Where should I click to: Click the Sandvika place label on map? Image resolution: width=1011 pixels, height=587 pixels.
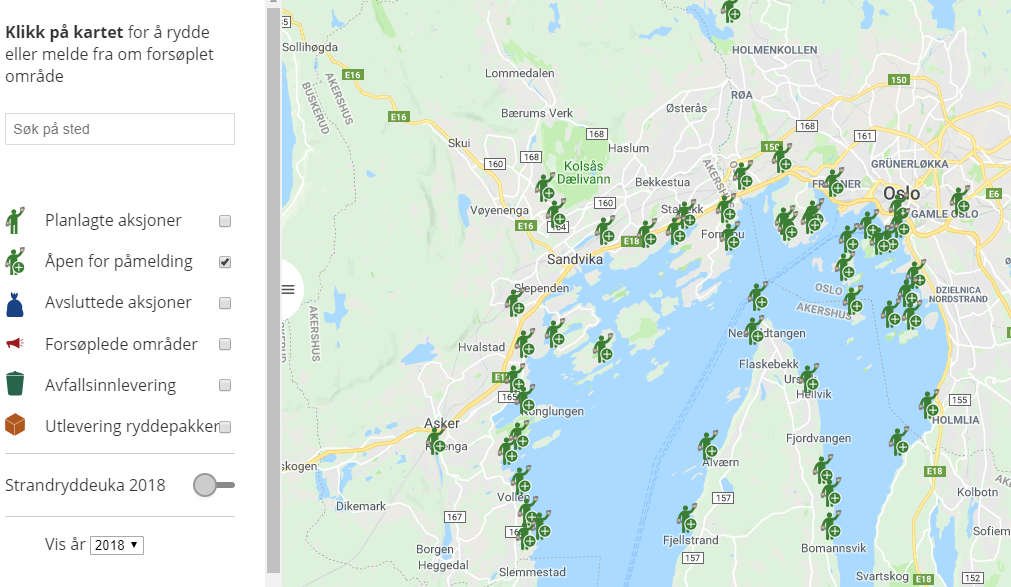point(574,259)
